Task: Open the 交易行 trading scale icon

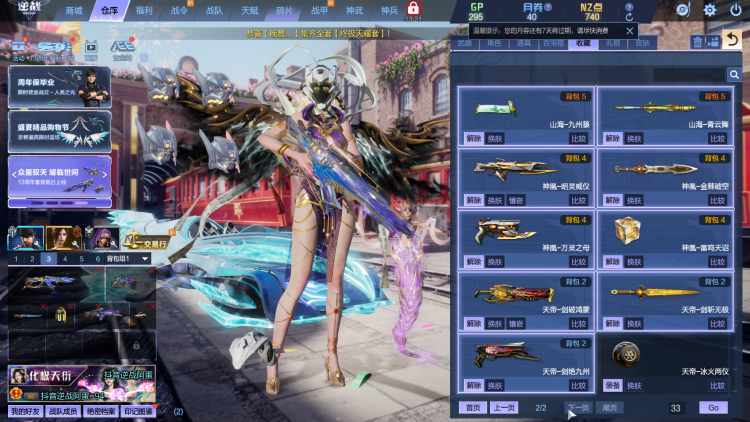Action: 147,239
